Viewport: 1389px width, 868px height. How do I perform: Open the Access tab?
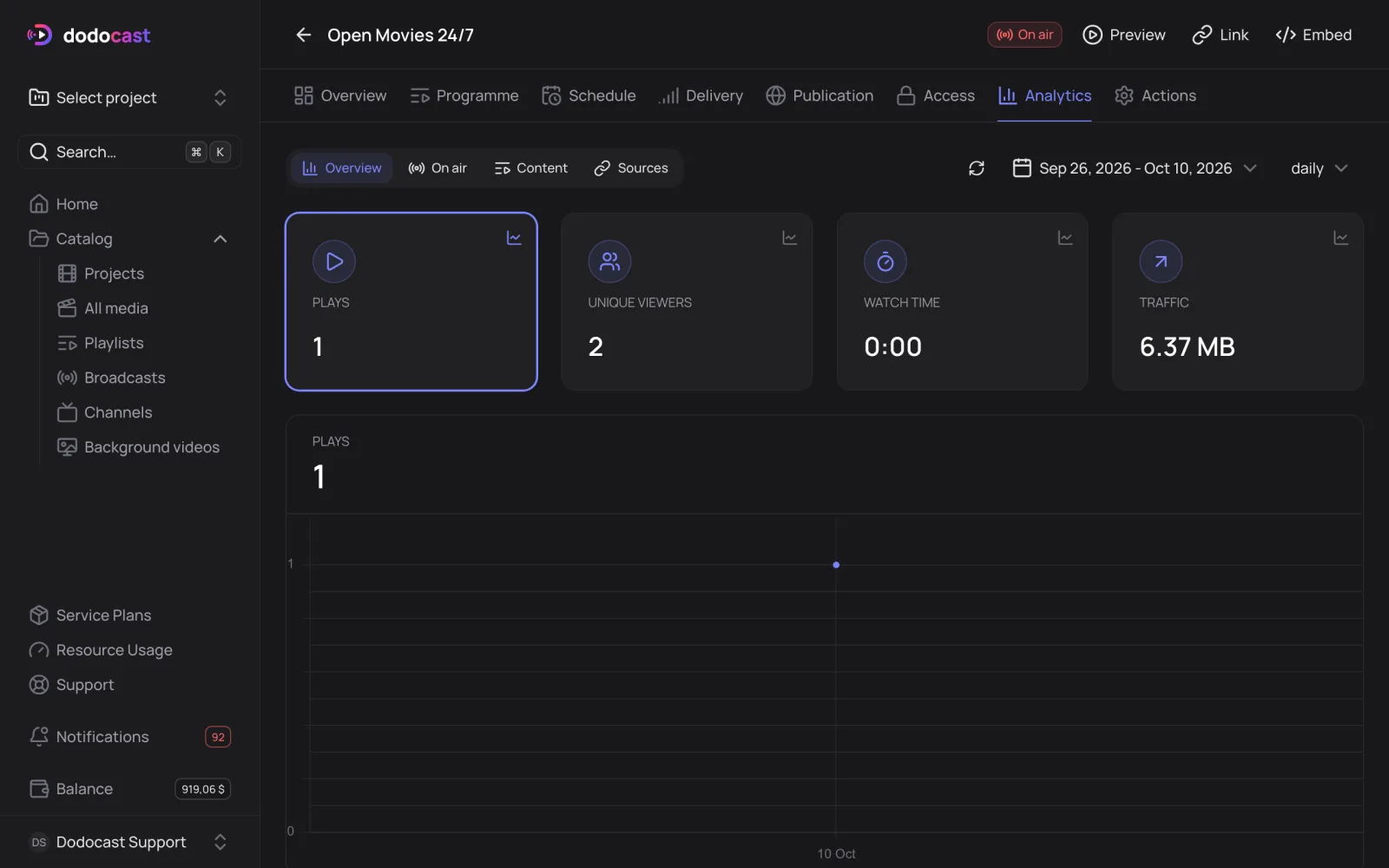(936, 95)
